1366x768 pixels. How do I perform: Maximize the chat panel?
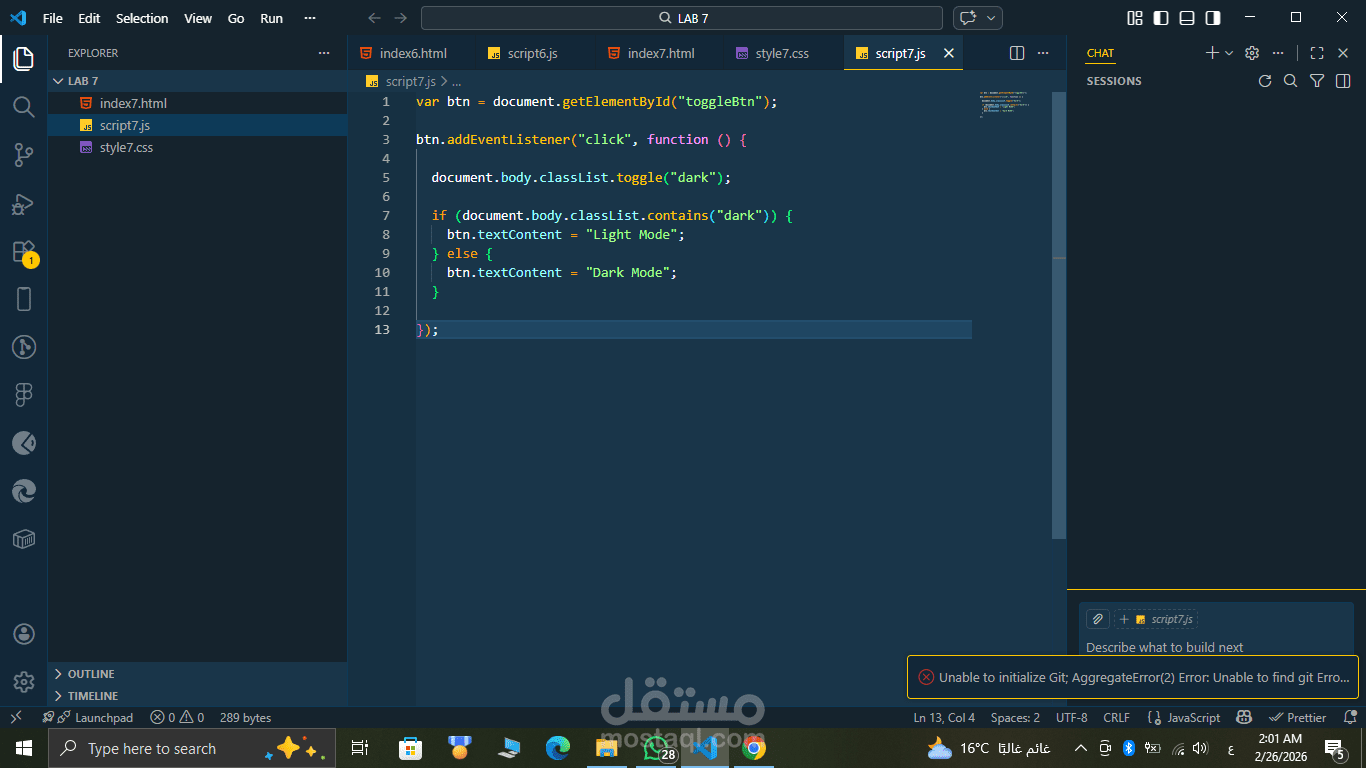(1317, 53)
